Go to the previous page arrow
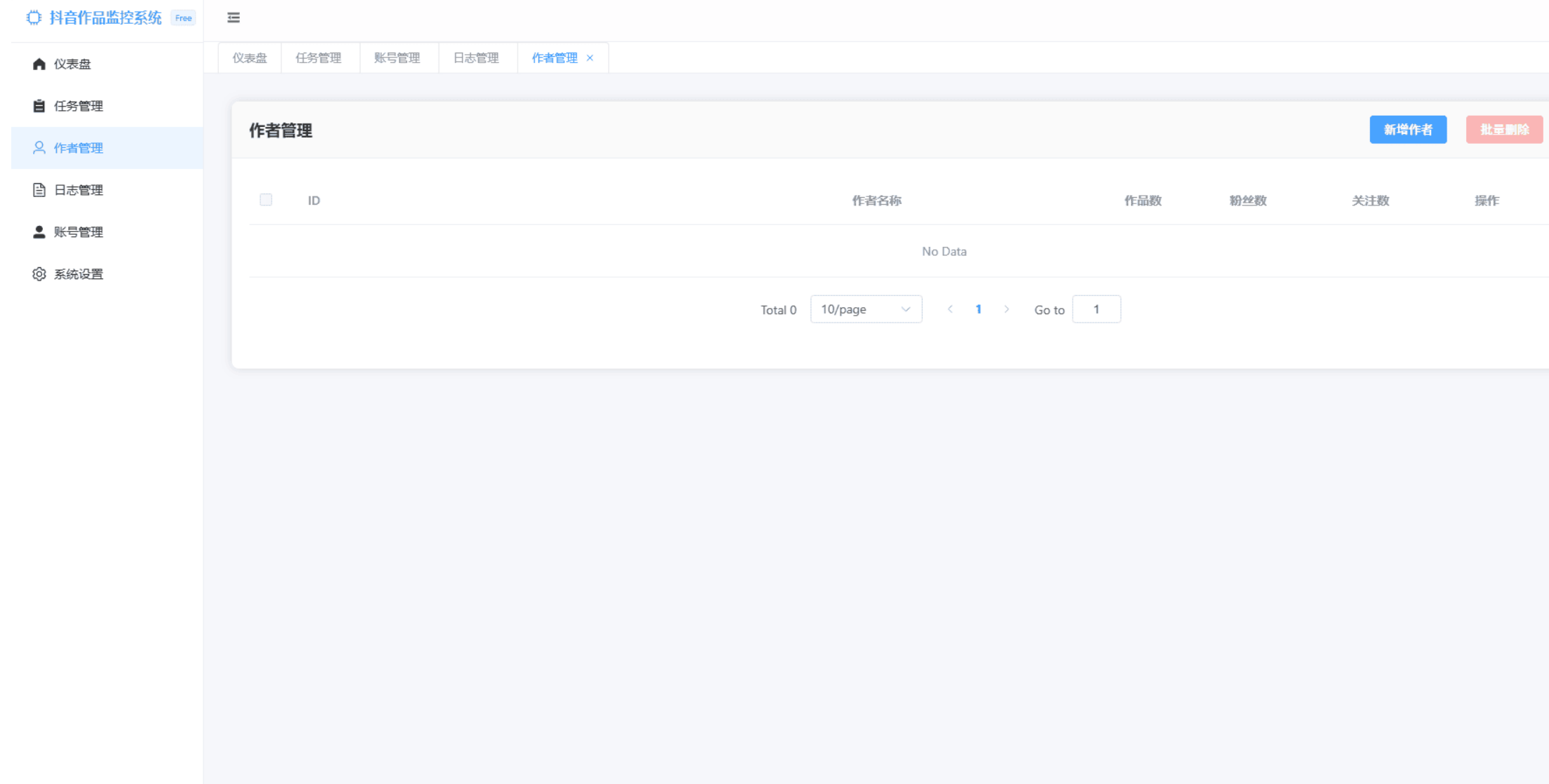Screen dimensions: 1549x784 click(950, 309)
